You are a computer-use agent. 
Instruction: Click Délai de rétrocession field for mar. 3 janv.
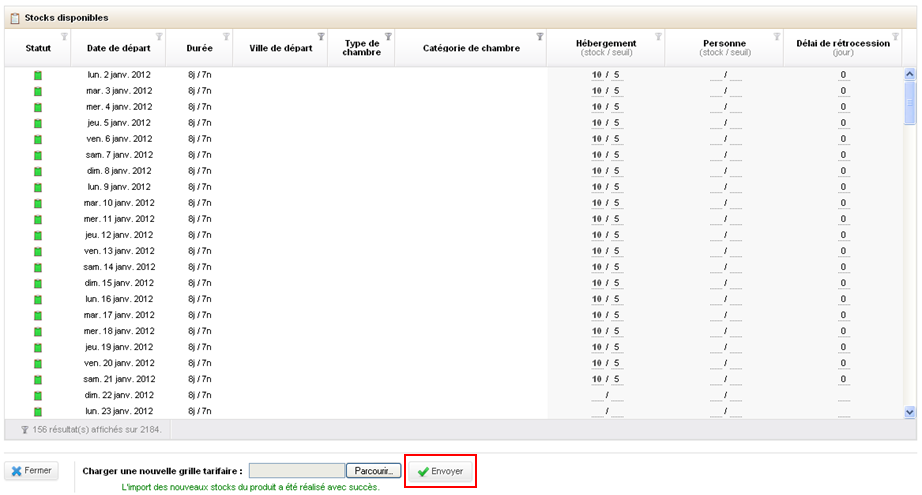[x=843, y=91]
